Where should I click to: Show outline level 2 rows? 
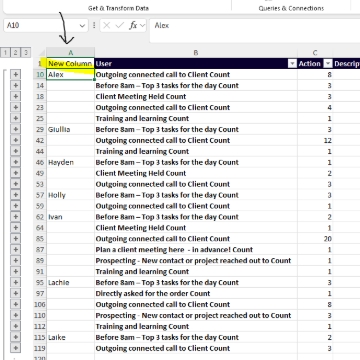click(x=15, y=52)
